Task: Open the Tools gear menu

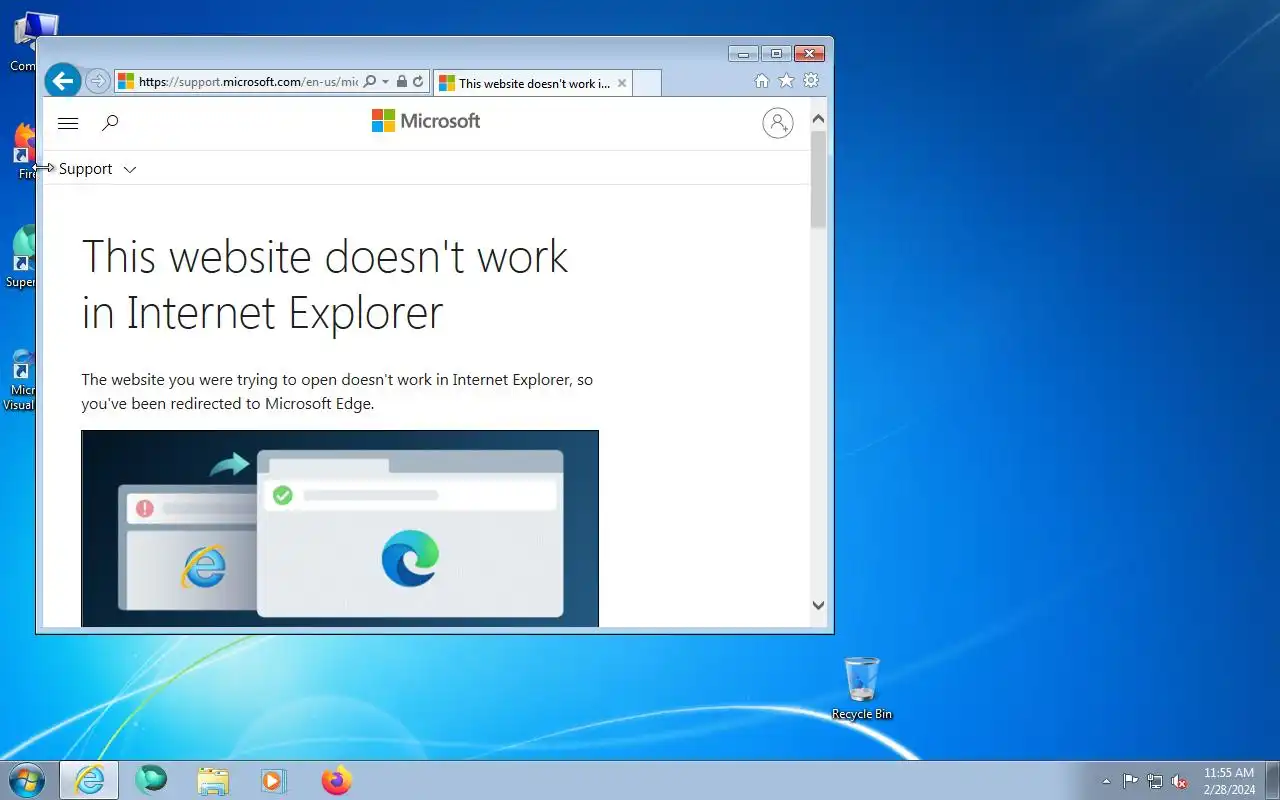Action: pyautogui.click(x=811, y=81)
